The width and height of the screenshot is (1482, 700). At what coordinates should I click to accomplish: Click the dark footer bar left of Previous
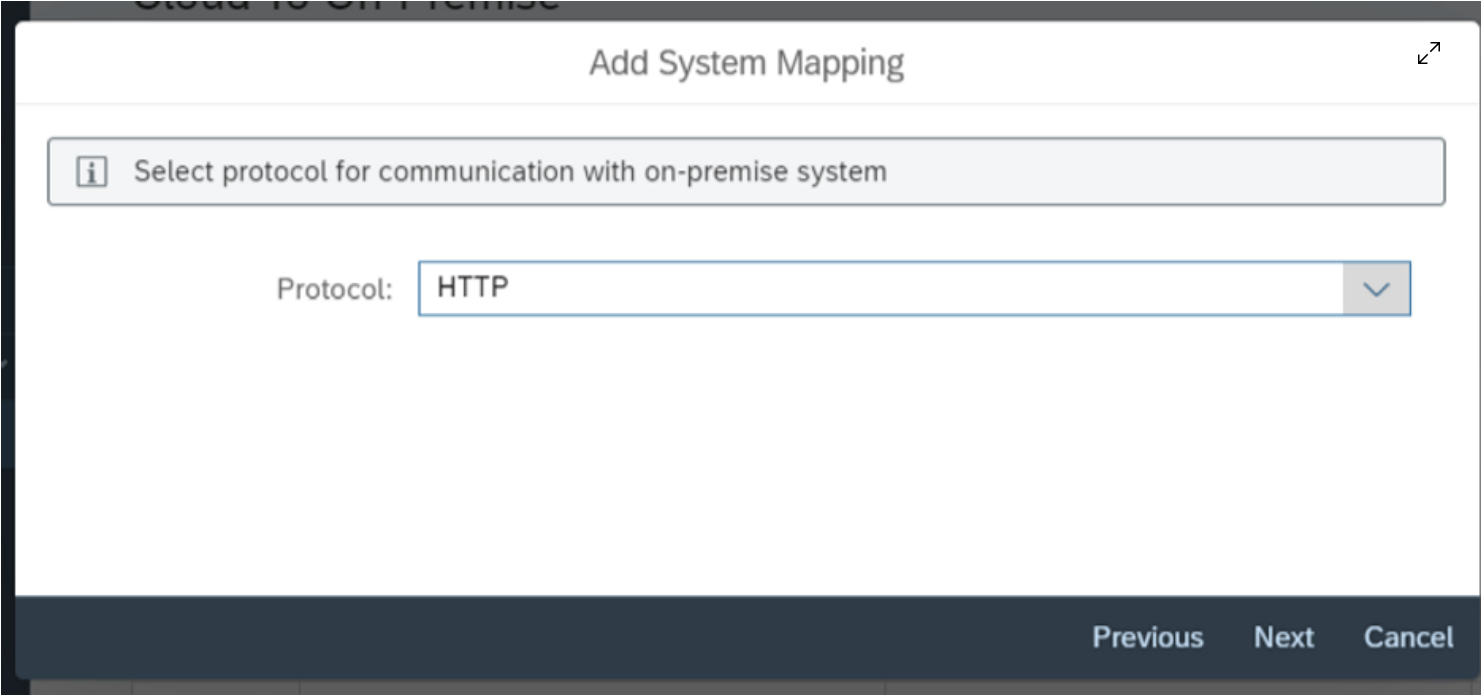coord(500,637)
